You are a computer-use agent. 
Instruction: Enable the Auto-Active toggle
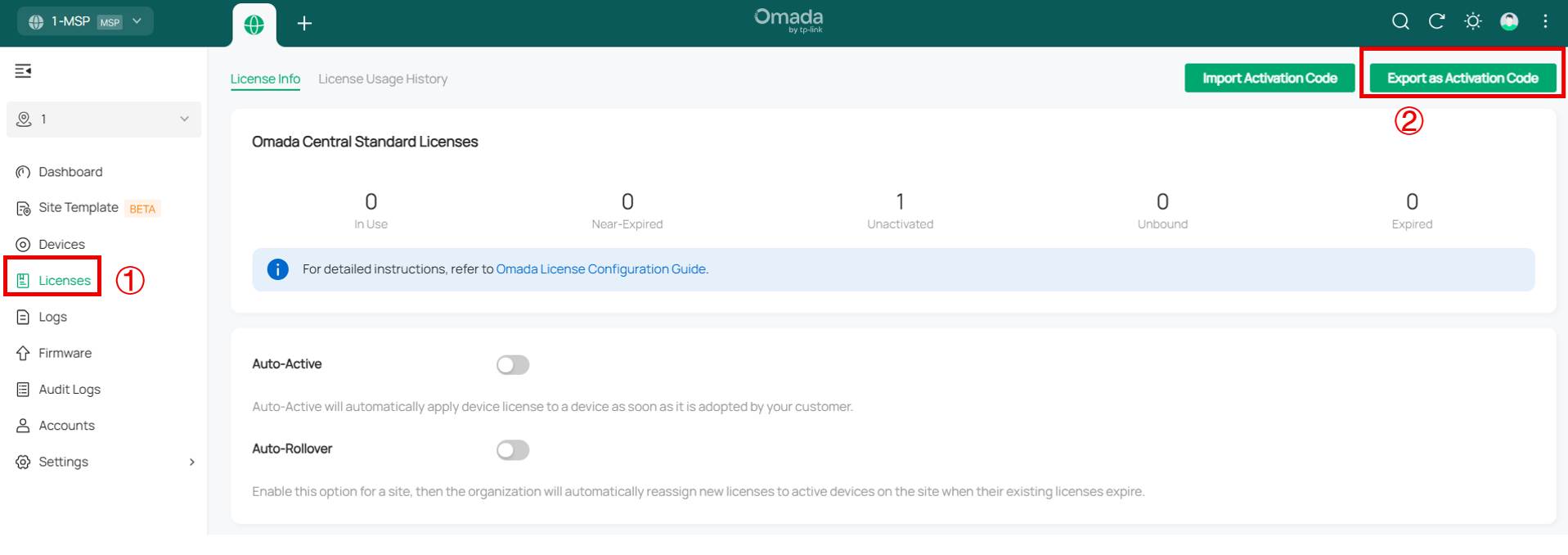(513, 364)
